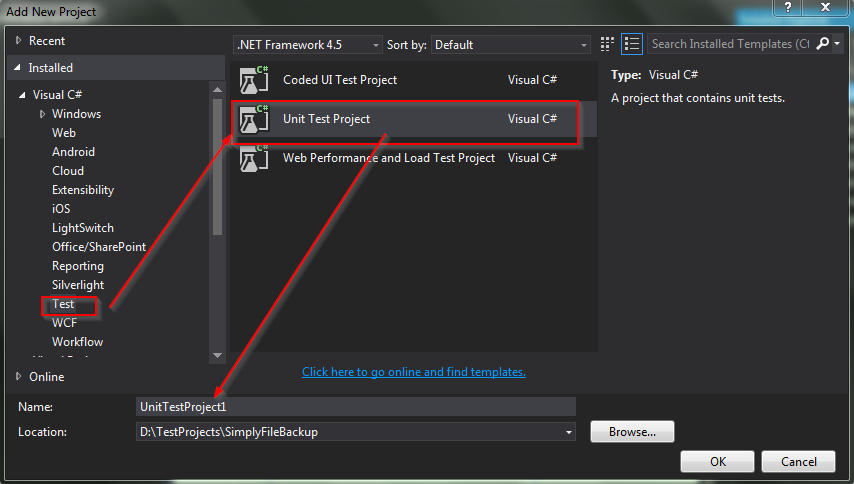The width and height of the screenshot is (854, 484).
Task: Switch to small icons grid view
Action: pyautogui.click(x=607, y=44)
